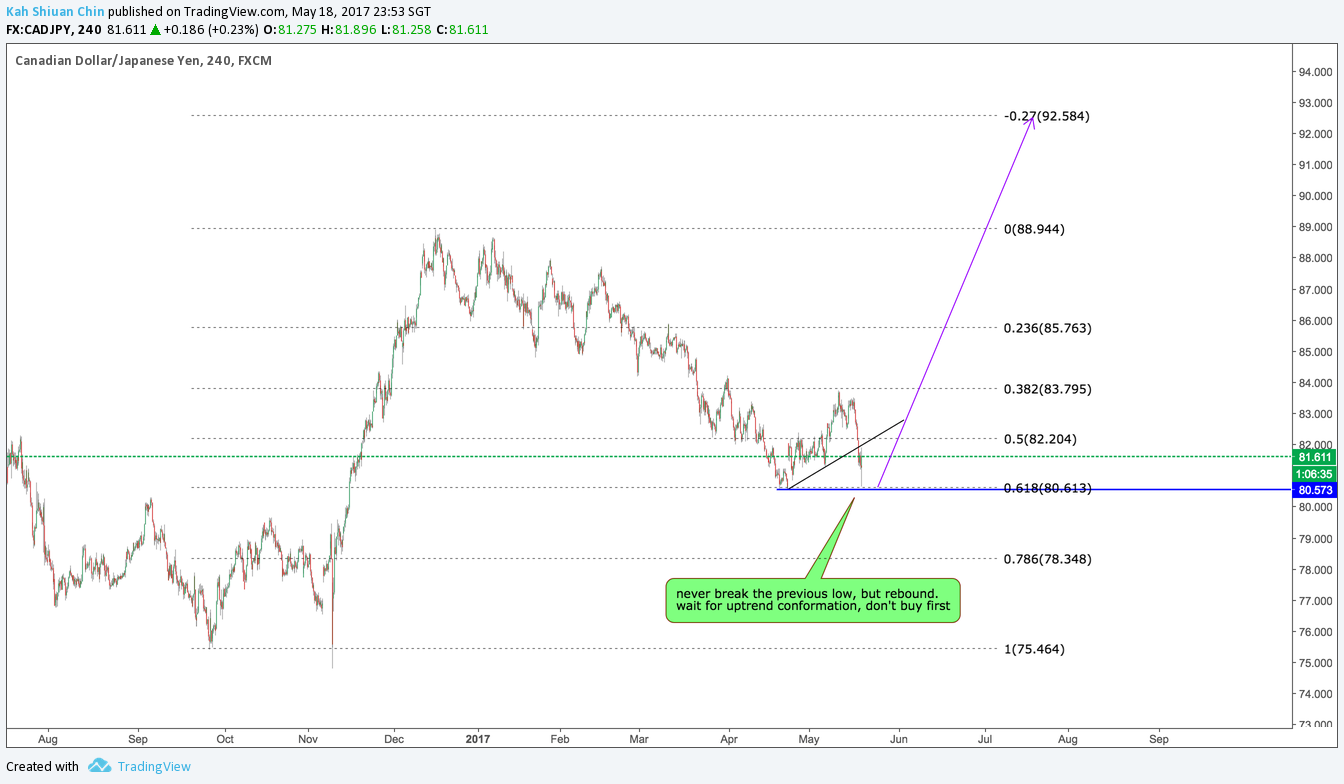
Task: Click the green callout note about previous low
Action: [813, 600]
